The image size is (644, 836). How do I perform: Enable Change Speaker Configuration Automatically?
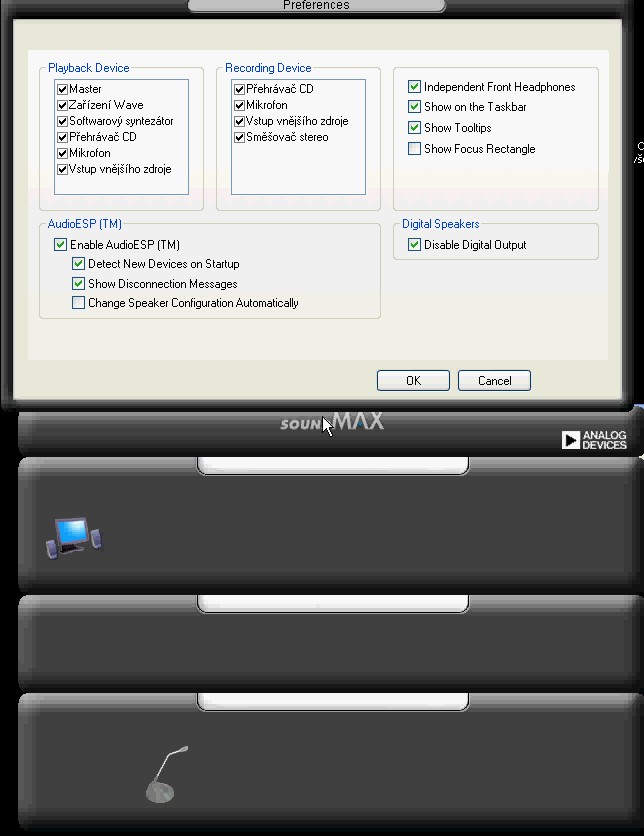point(78,303)
